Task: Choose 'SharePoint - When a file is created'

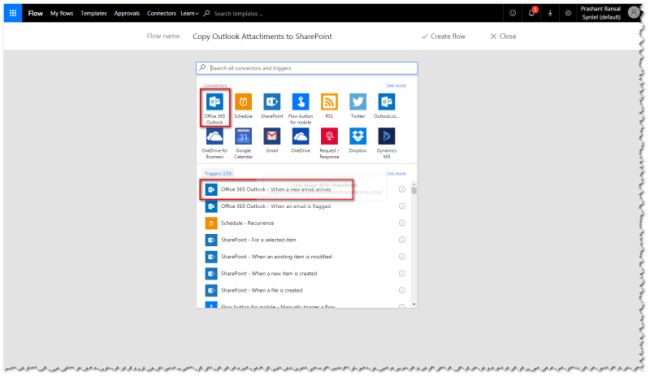Action: coord(305,290)
